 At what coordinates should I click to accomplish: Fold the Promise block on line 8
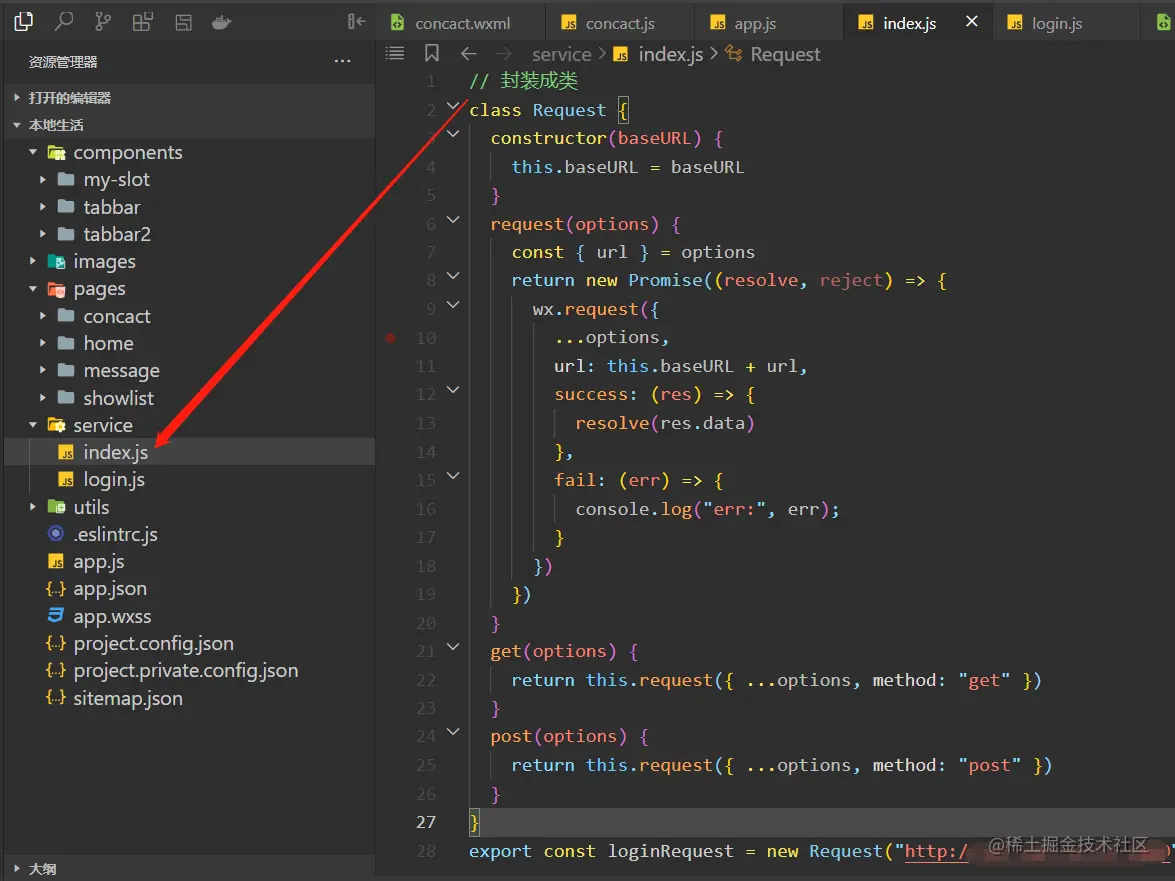click(x=453, y=276)
